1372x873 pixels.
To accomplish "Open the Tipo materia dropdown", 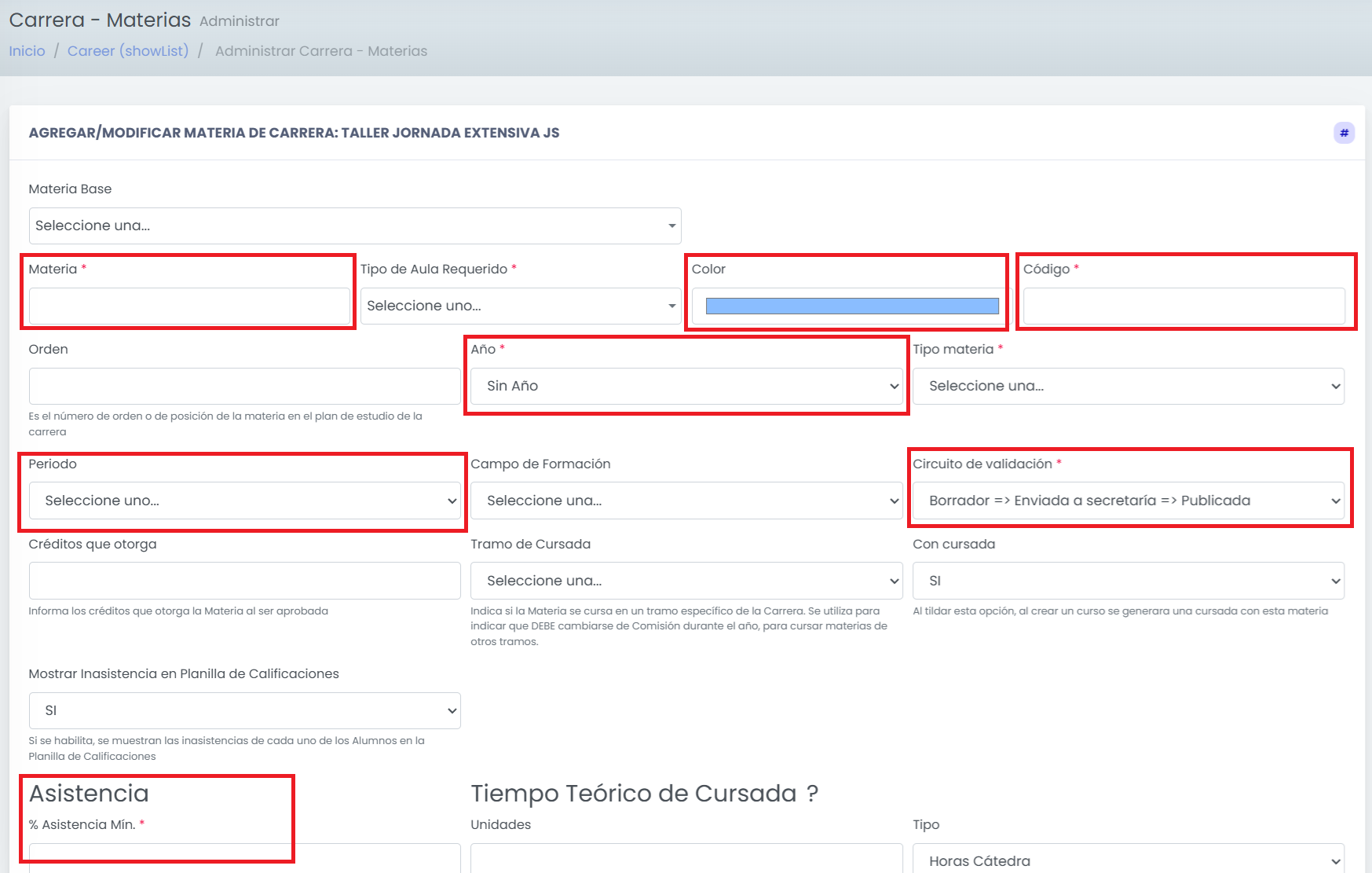I will tap(1129, 386).
